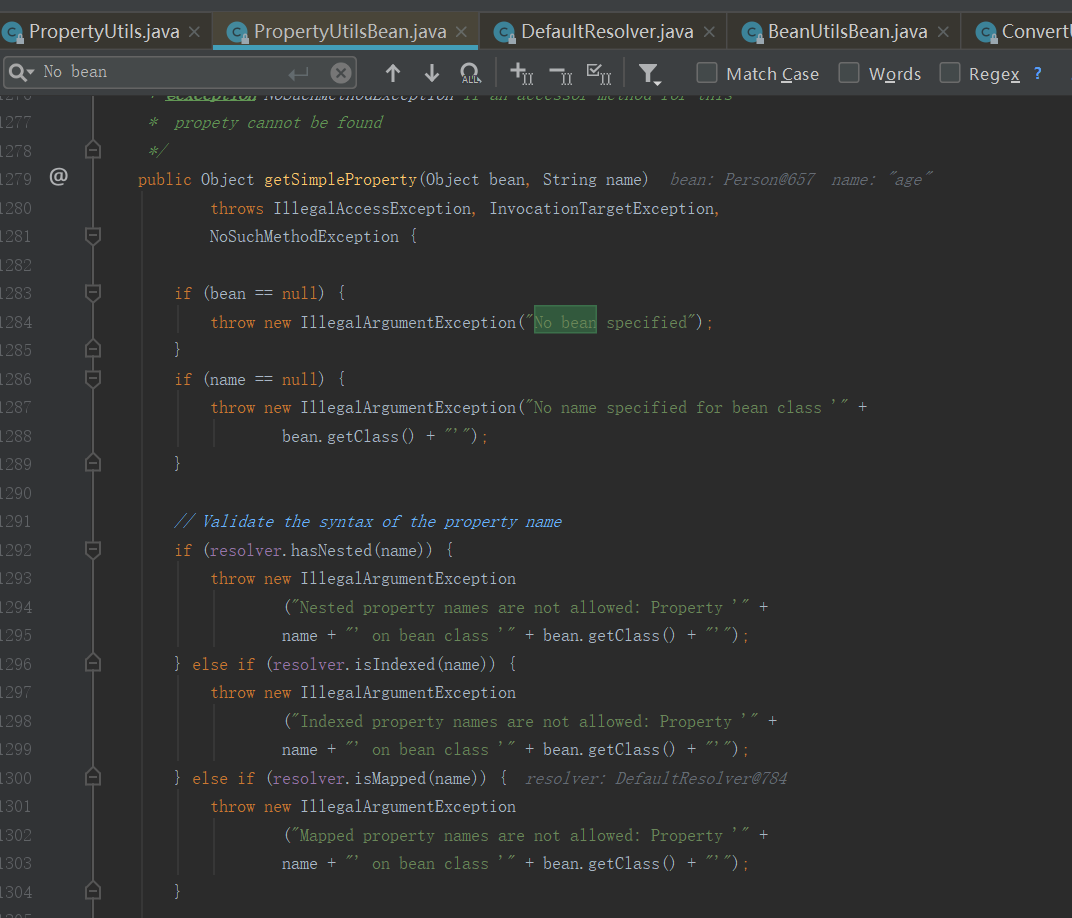
Task: Clear the search text with X icon
Action: click(341, 73)
